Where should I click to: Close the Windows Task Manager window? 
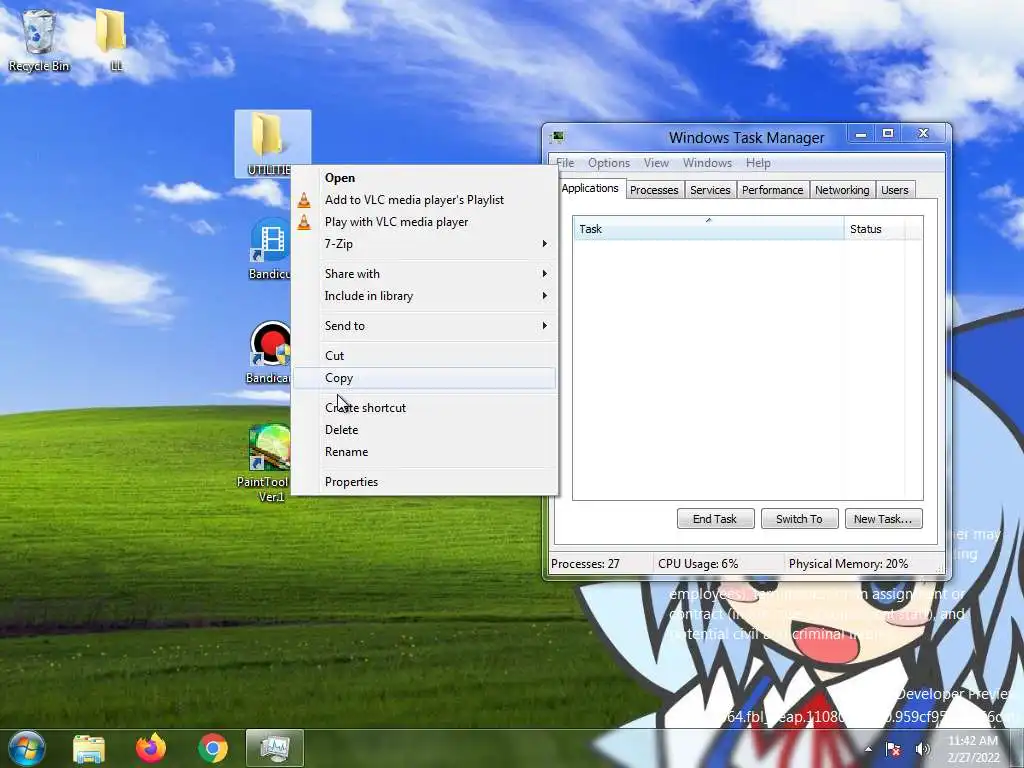923,134
